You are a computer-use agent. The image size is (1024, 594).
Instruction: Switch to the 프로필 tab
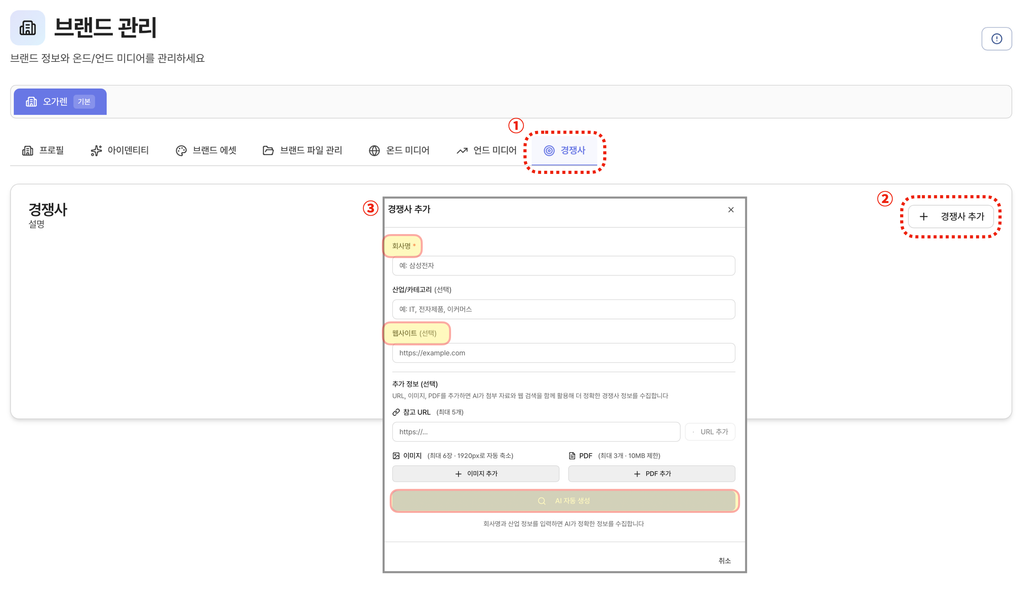(43, 150)
